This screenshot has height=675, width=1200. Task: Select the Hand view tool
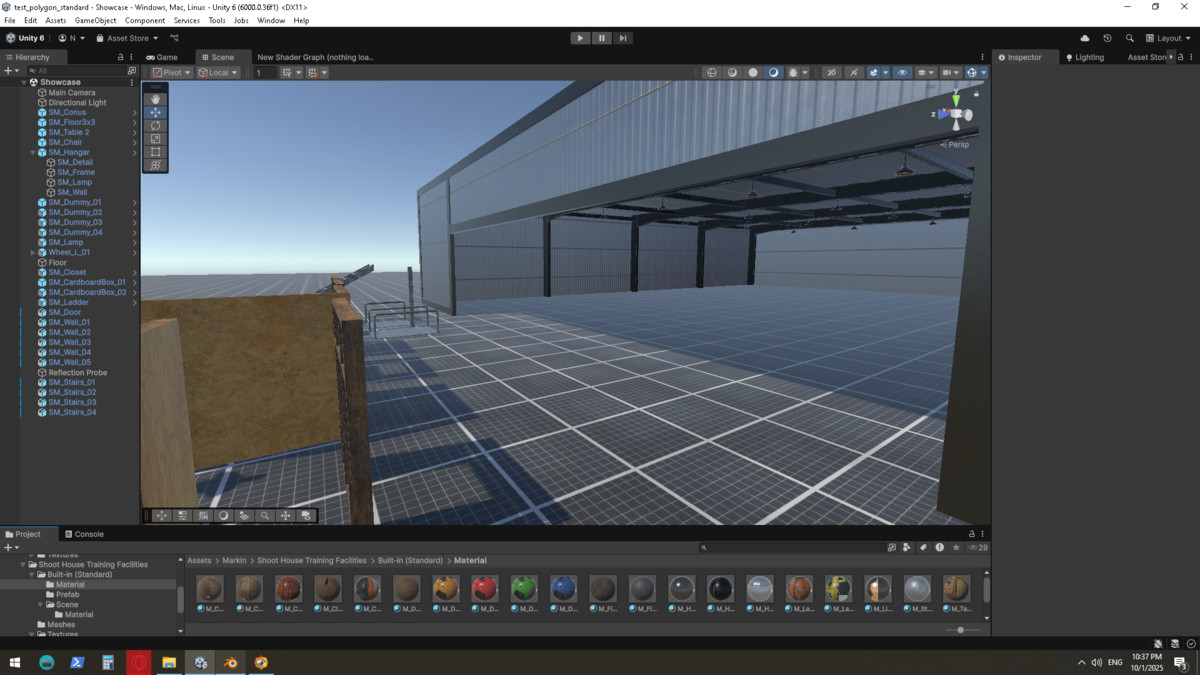click(x=155, y=99)
